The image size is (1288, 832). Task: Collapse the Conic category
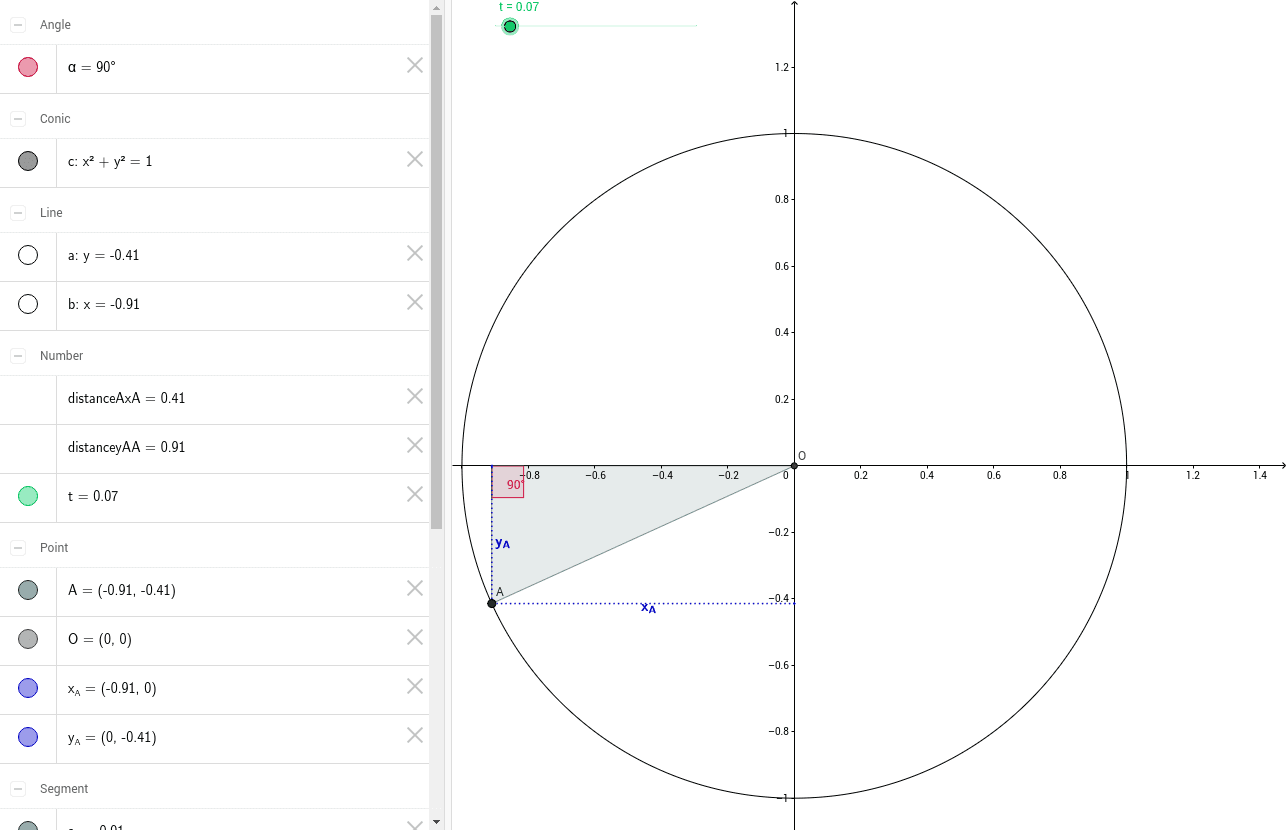point(18,119)
